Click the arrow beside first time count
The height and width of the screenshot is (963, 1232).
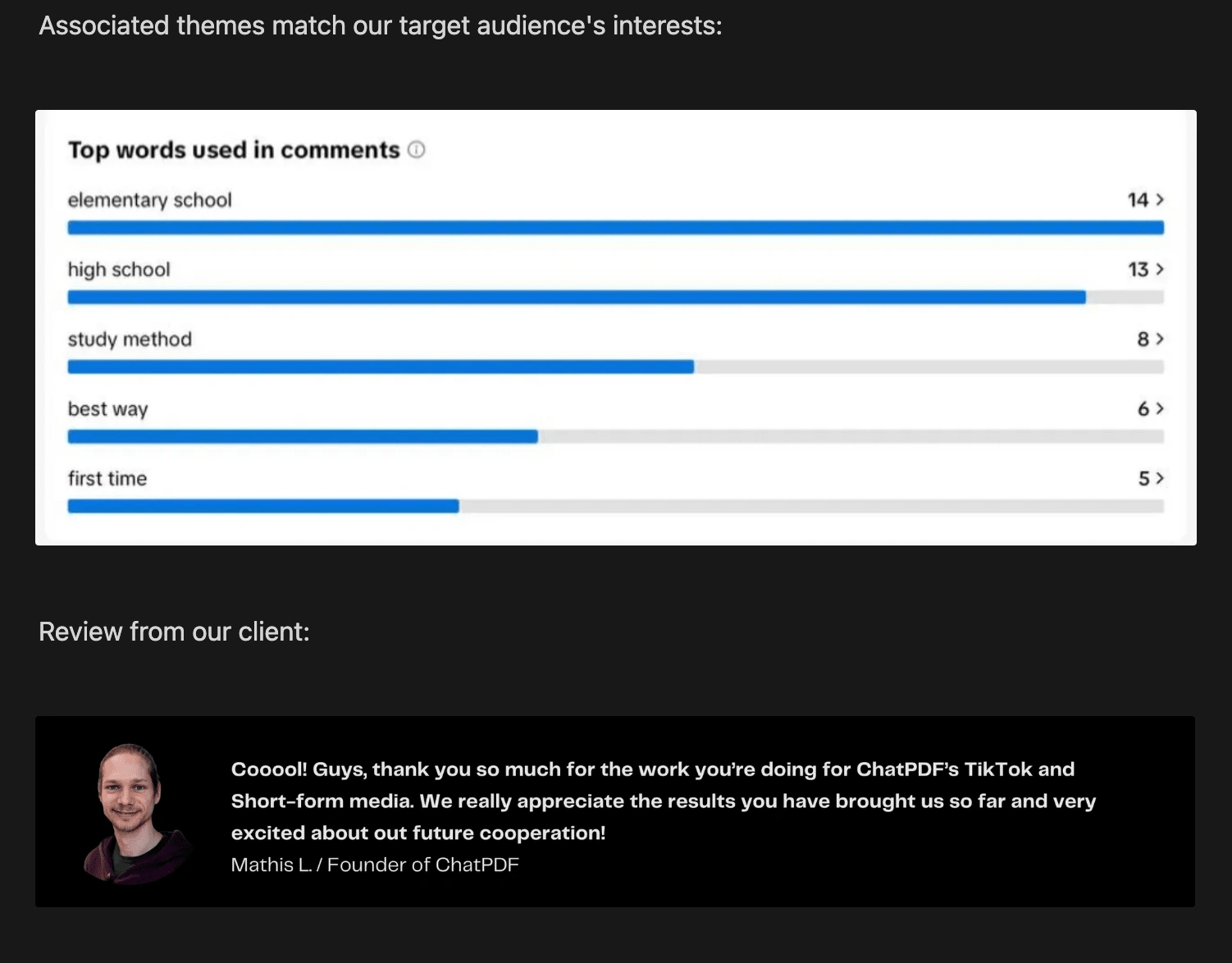click(1160, 478)
